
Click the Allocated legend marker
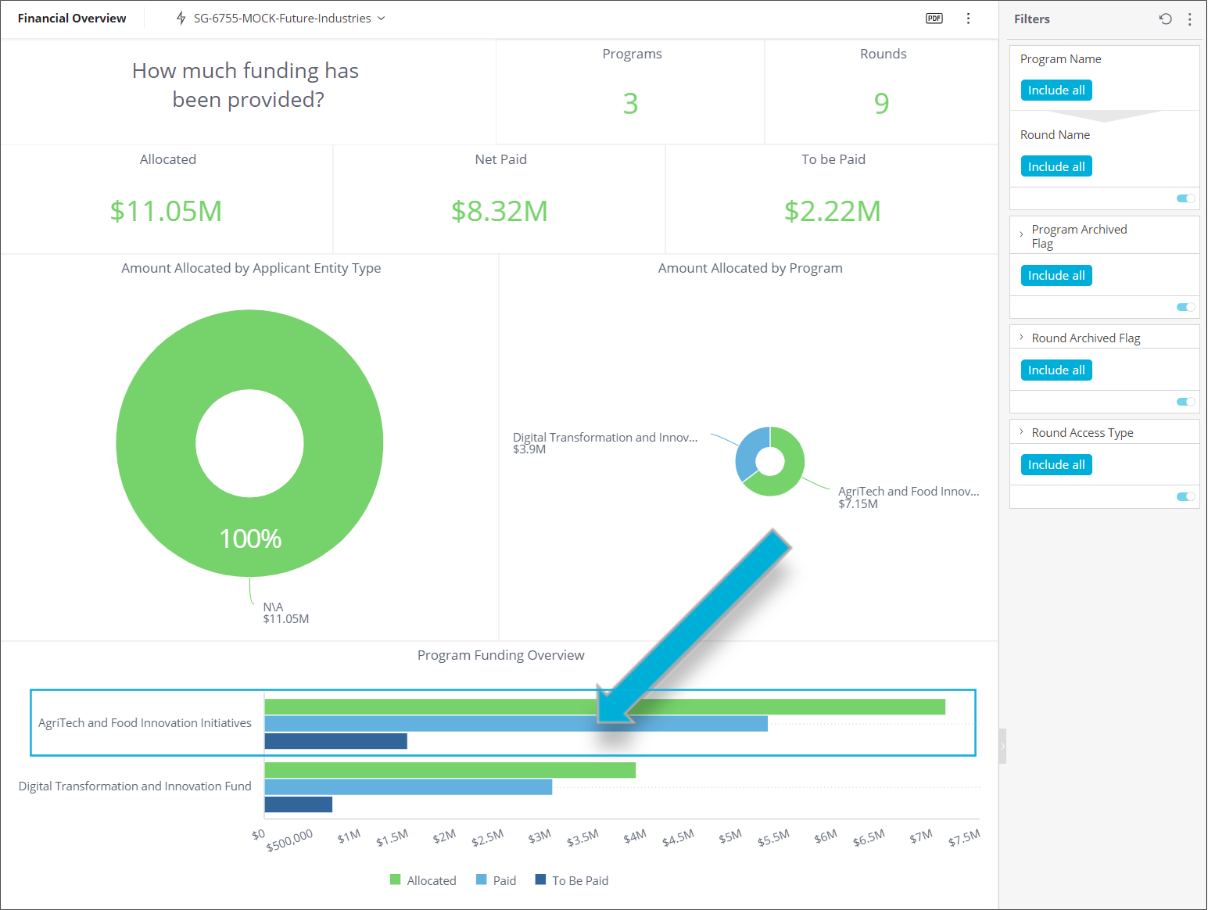[395, 880]
